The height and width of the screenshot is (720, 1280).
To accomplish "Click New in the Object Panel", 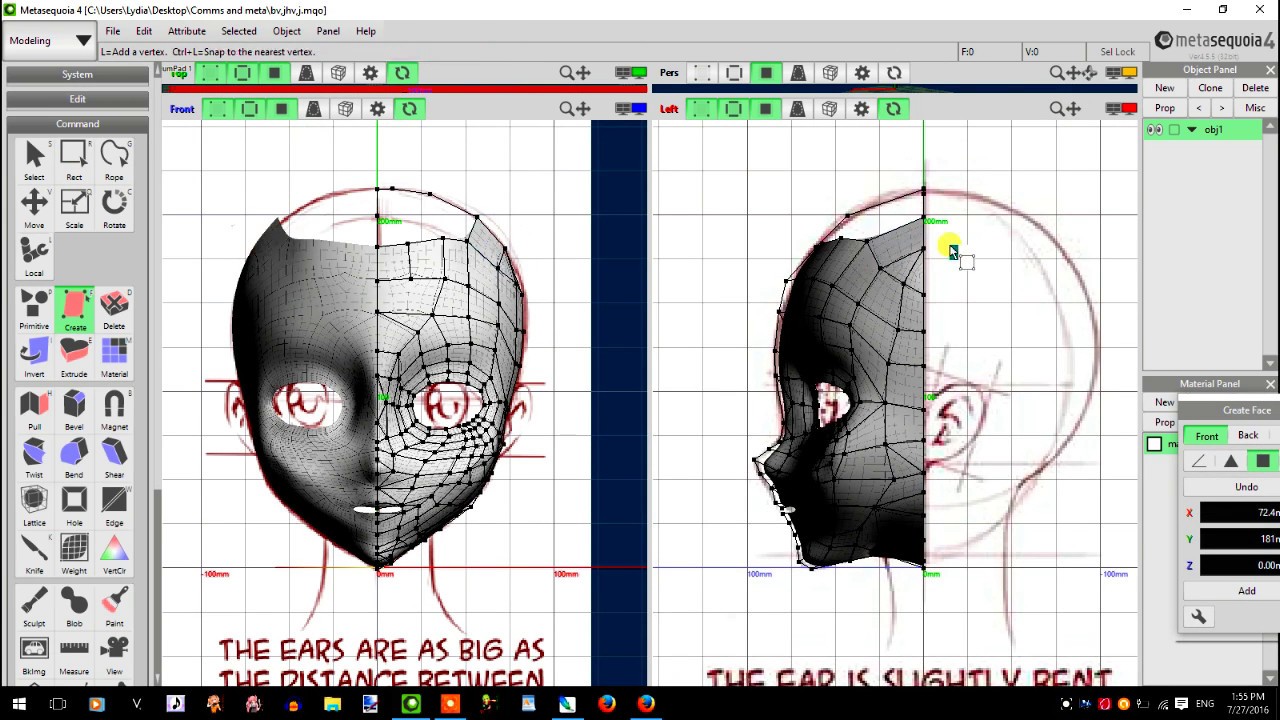I will coord(1165,88).
